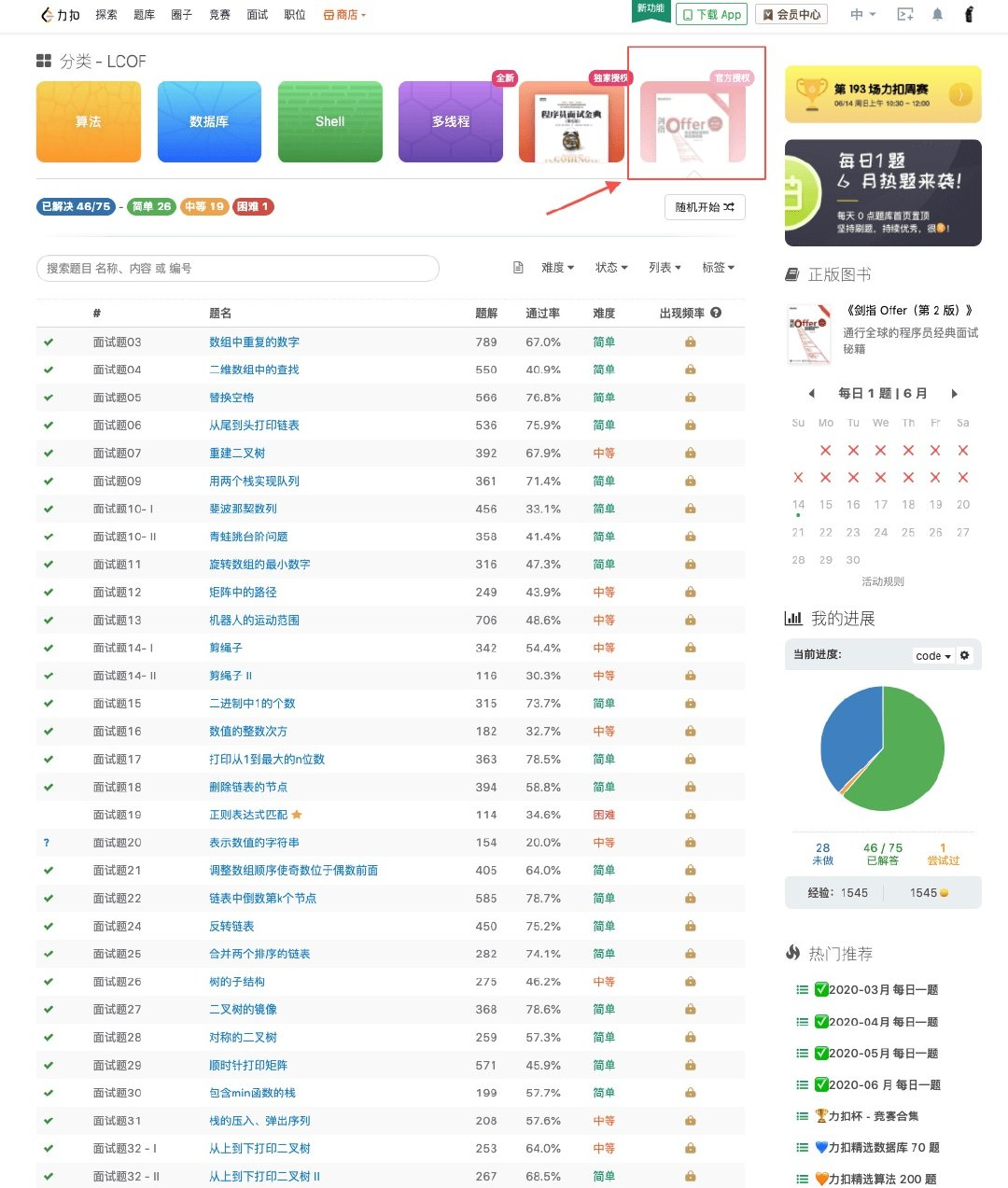
Task: Click the list icon beside 力扣杯 - 竞赛合集
Action: click(802, 1116)
